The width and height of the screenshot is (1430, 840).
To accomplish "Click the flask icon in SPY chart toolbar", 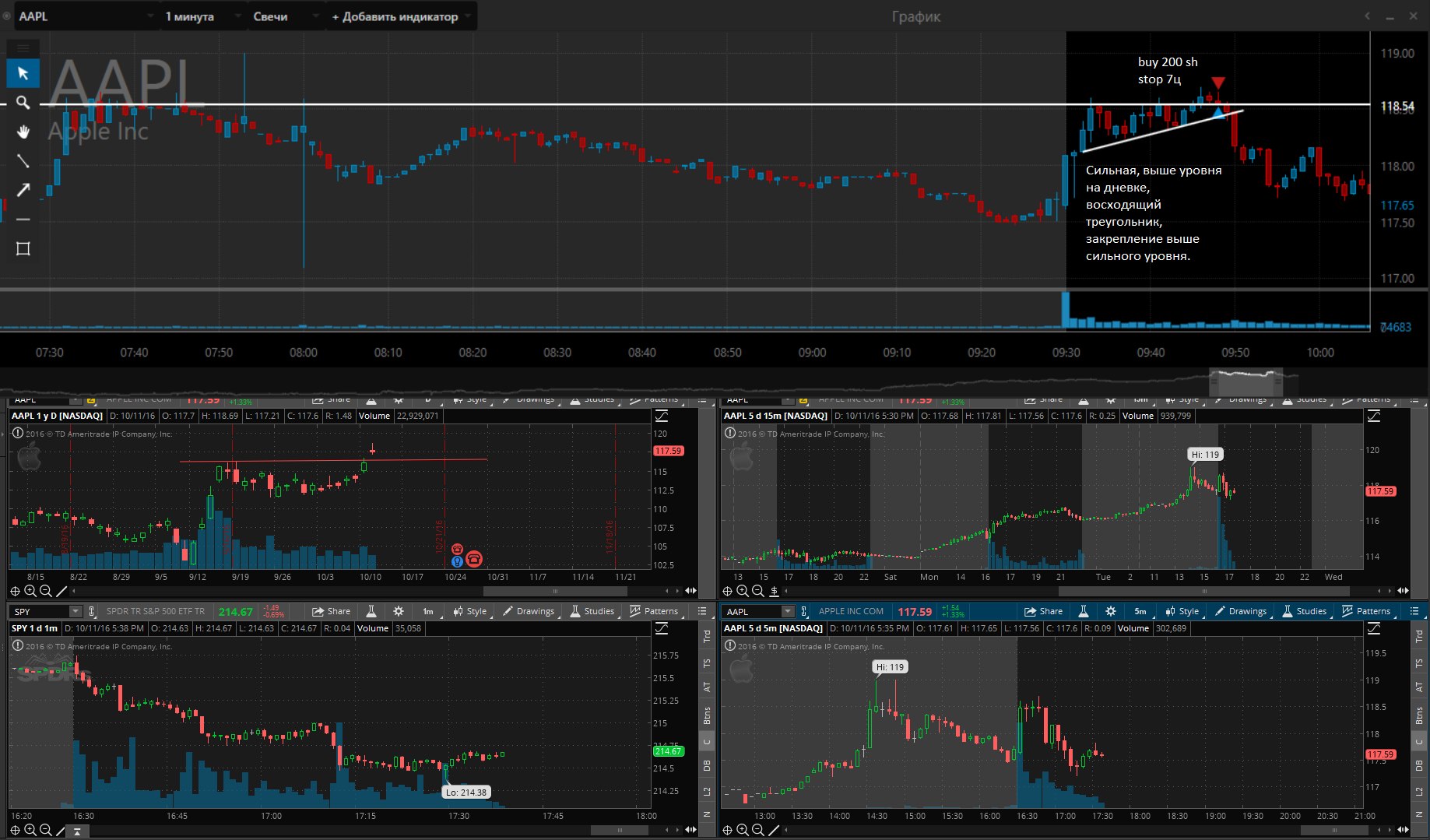I will pos(371,611).
